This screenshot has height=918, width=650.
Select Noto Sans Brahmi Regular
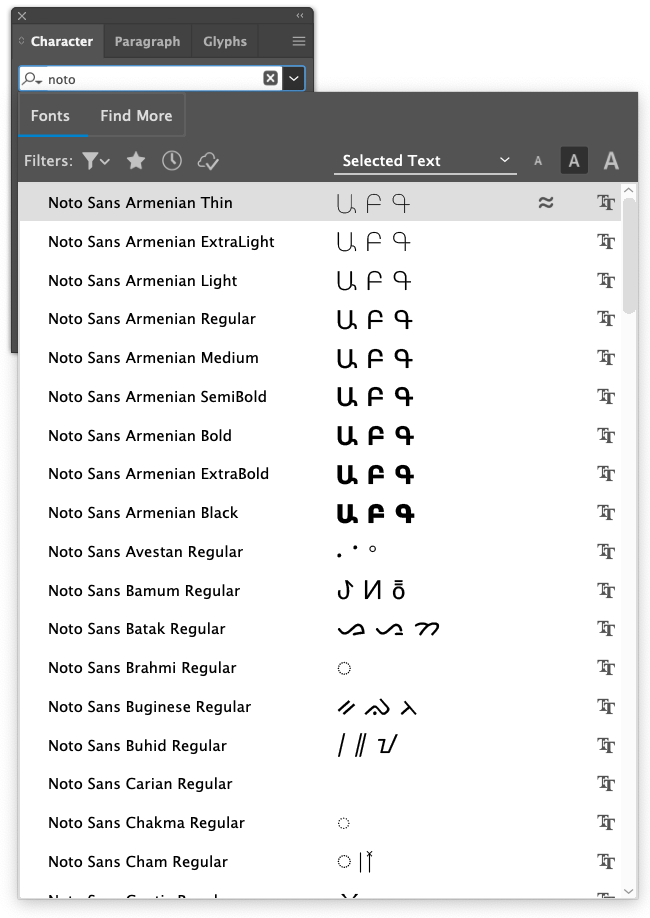[x=319, y=667]
